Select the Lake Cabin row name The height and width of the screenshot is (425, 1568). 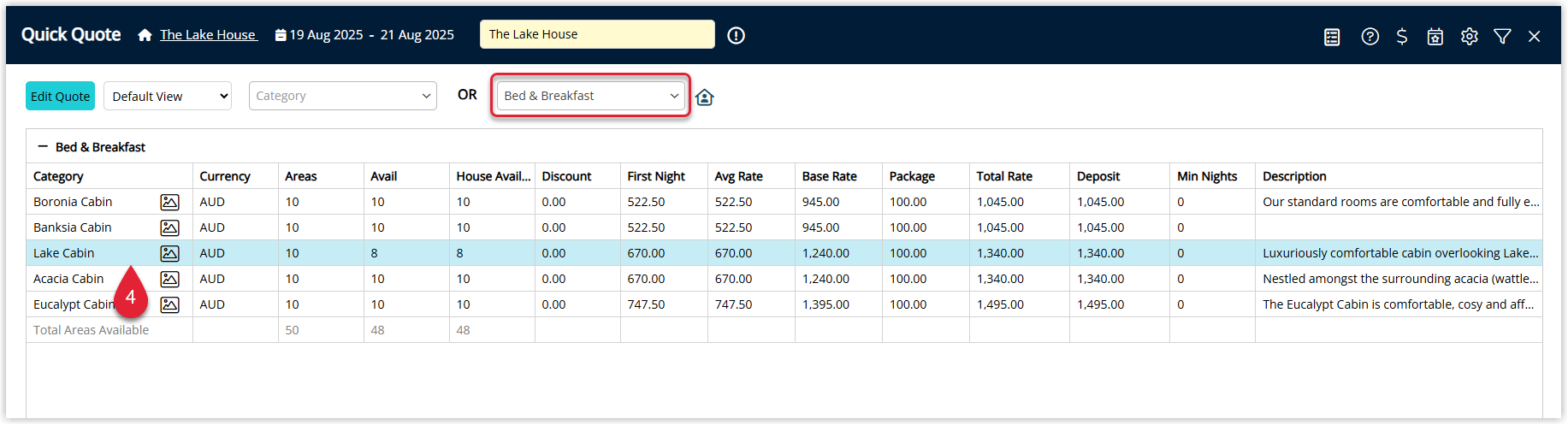pyautogui.click(x=64, y=253)
